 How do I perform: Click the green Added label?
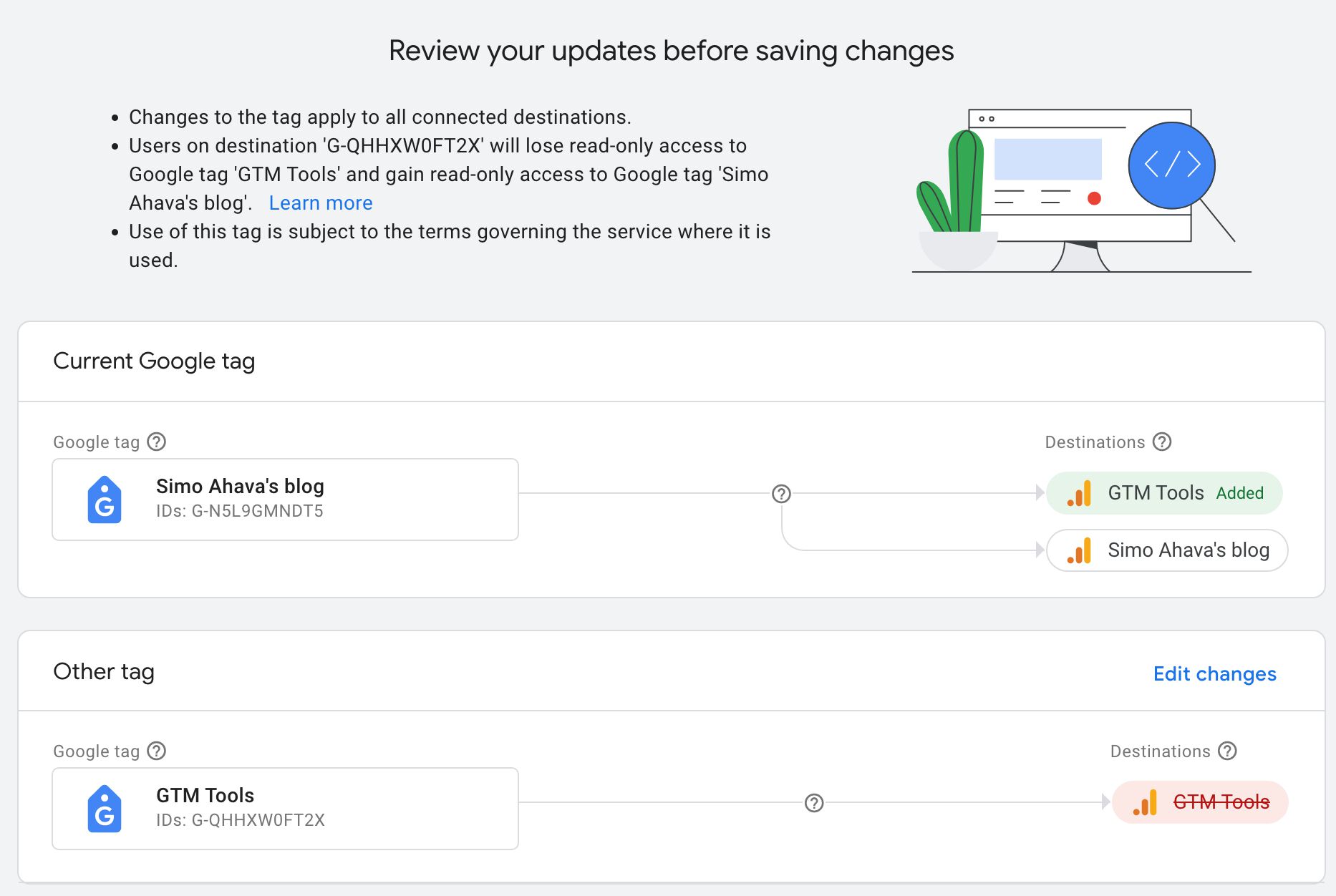point(1240,493)
